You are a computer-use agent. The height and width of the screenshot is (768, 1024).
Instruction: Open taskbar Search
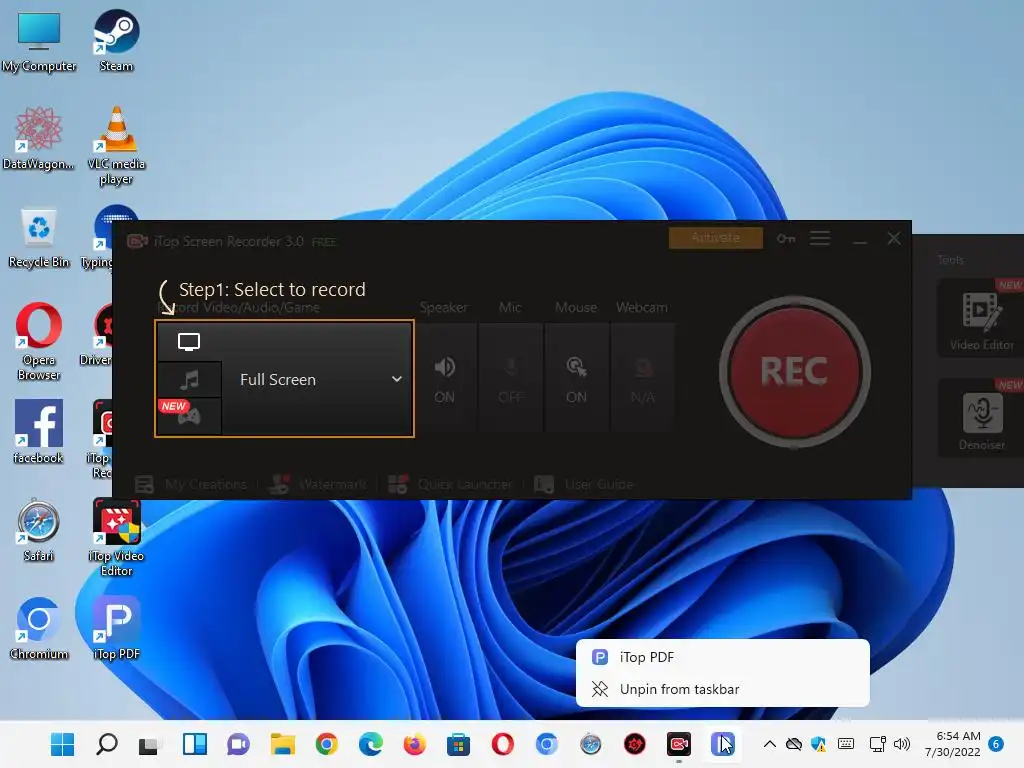106,744
